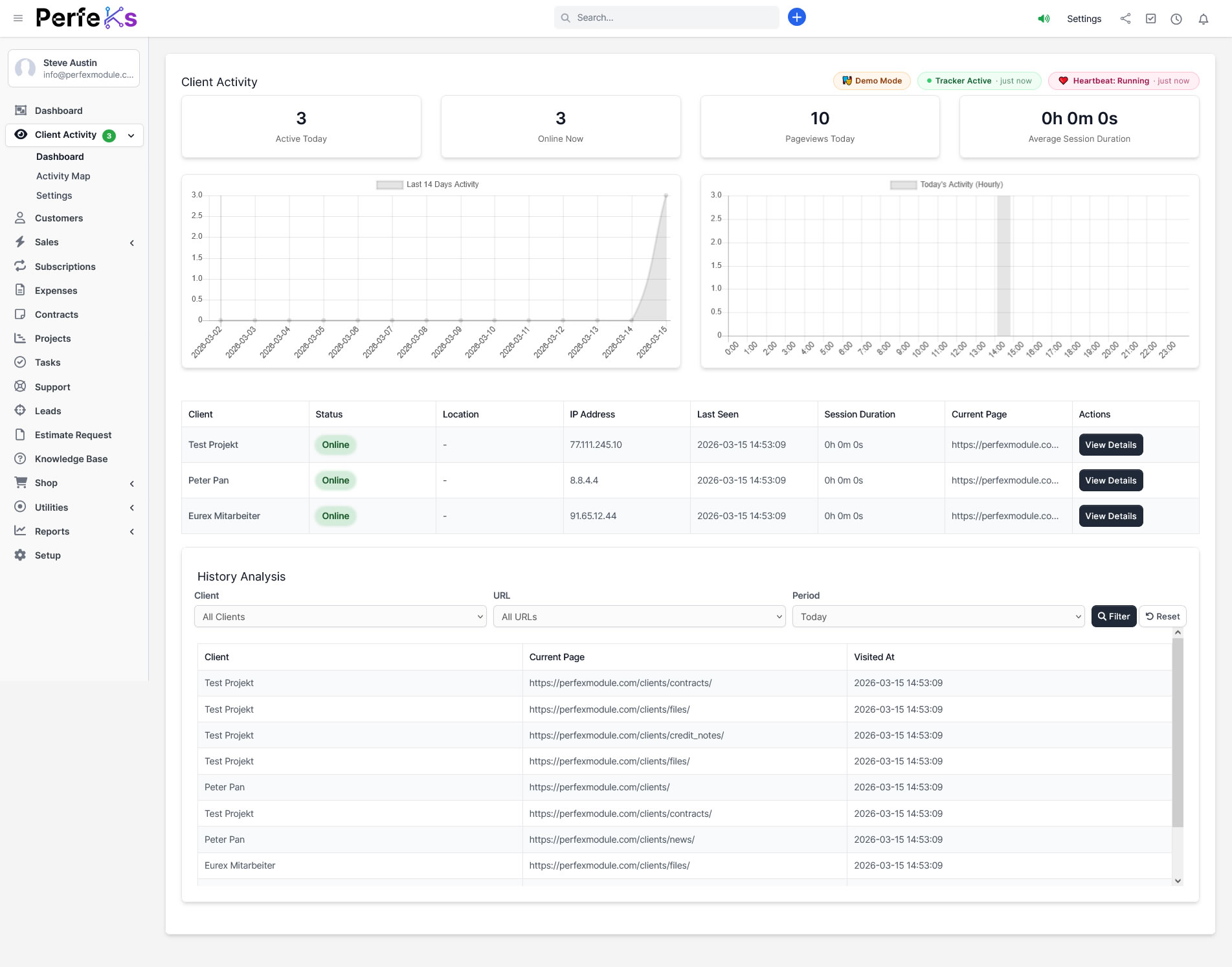This screenshot has height=967, width=1232.
Task: Toggle Last 14 Days Activity legend
Action: [427, 184]
